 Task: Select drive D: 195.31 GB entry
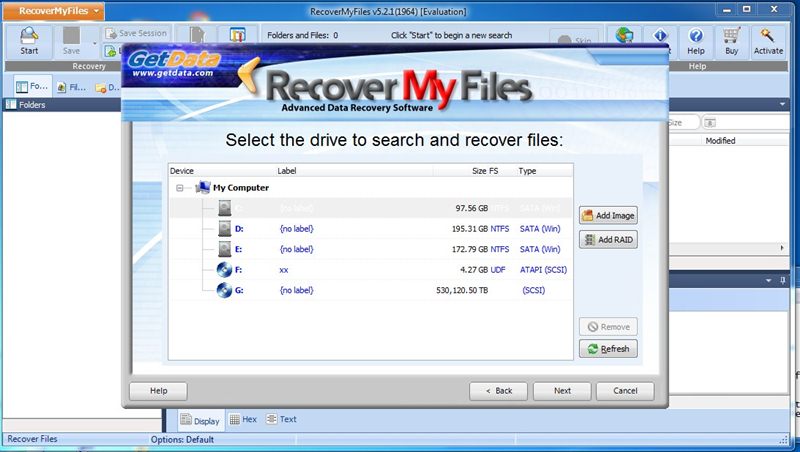tap(371, 229)
